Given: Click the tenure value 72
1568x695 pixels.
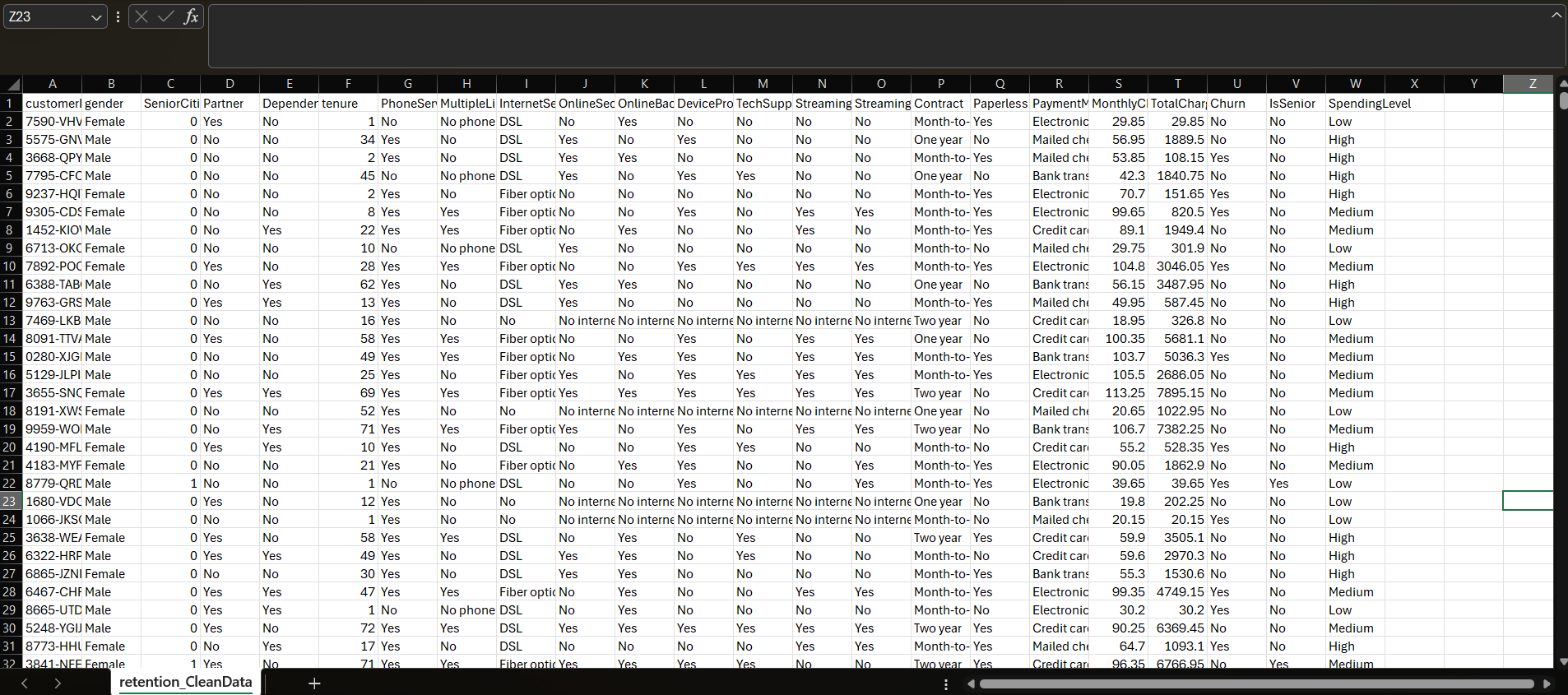Looking at the screenshot, I should point(349,628).
